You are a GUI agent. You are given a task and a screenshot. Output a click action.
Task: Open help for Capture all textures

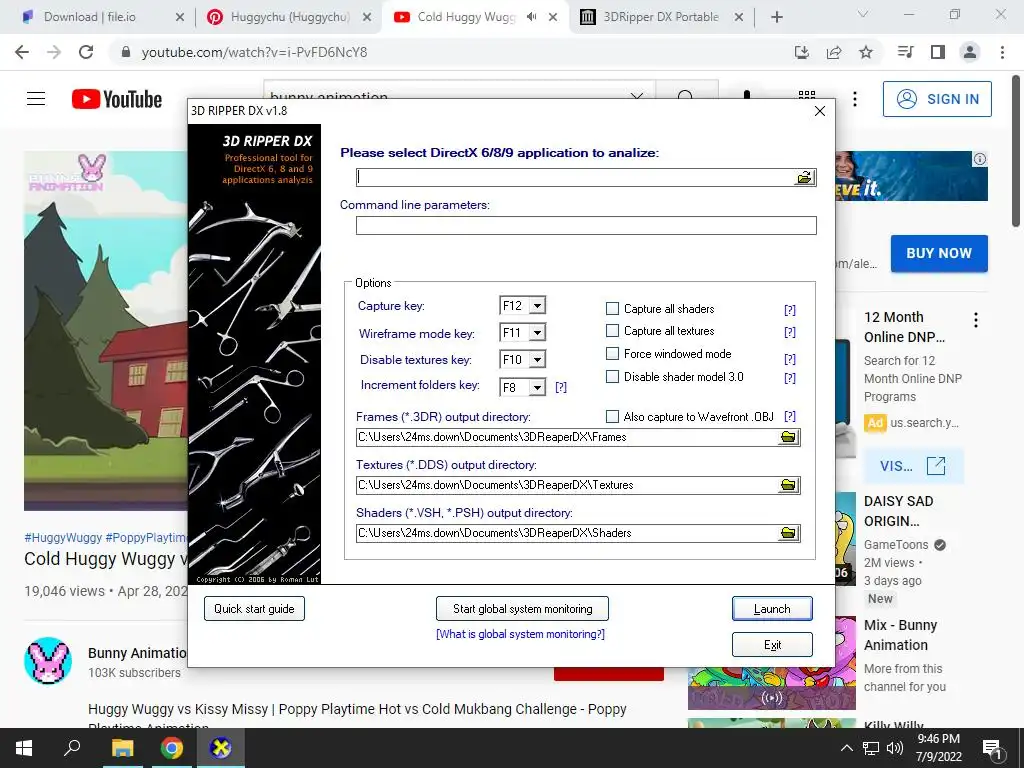coord(790,332)
